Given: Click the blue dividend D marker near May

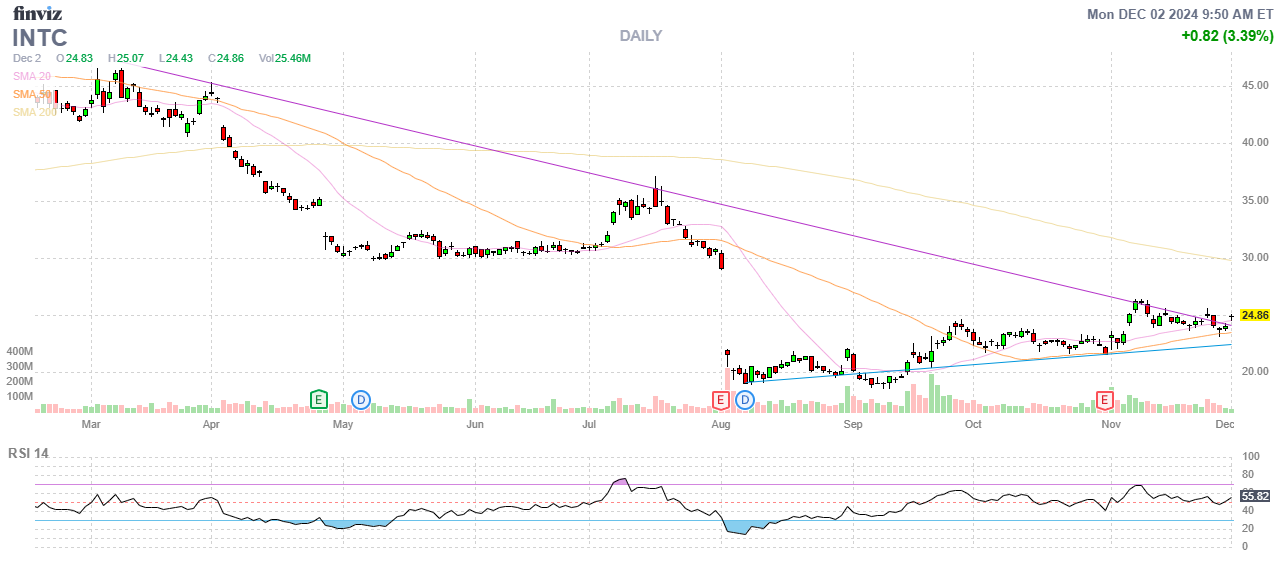Looking at the screenshot, I should tap(361, 400).
